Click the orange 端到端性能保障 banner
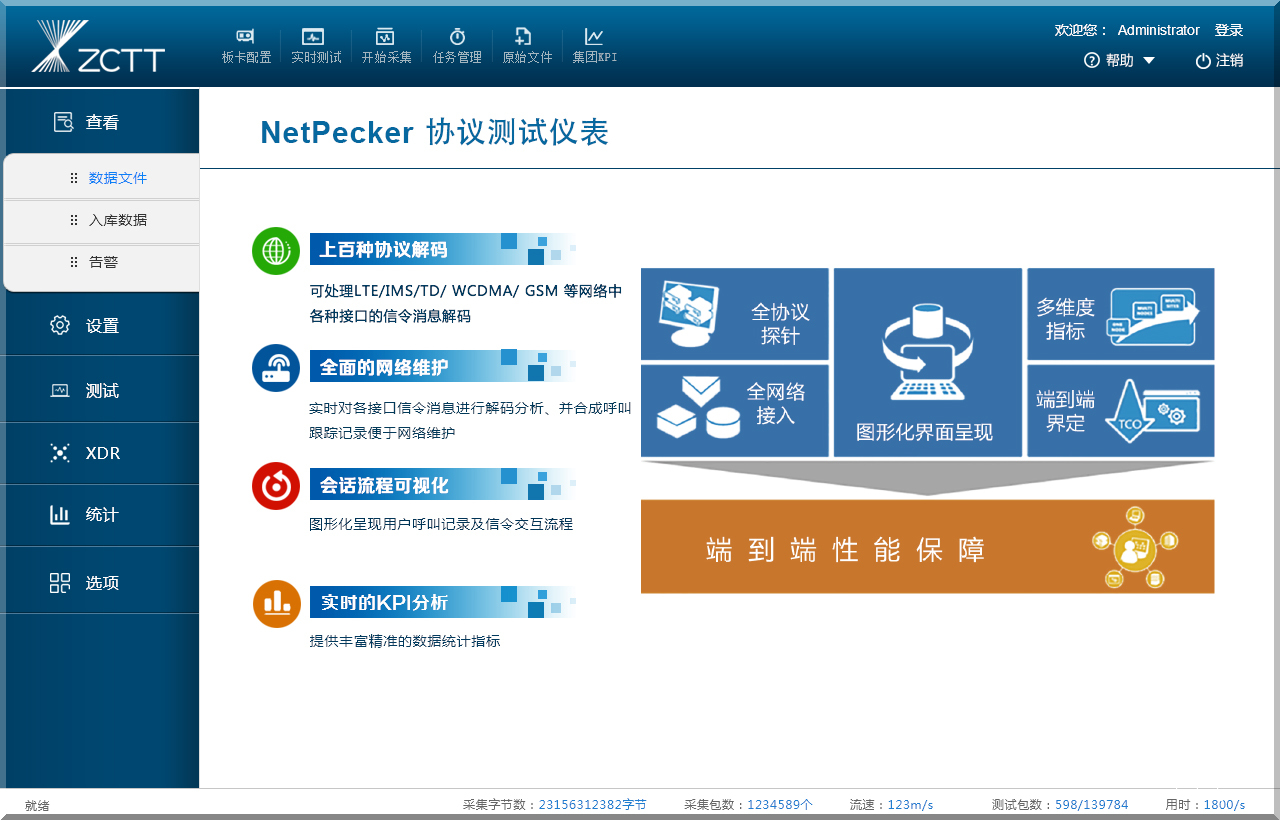Image resolution: width=1280 pixels, height=820 pixels. coord(926,547)
